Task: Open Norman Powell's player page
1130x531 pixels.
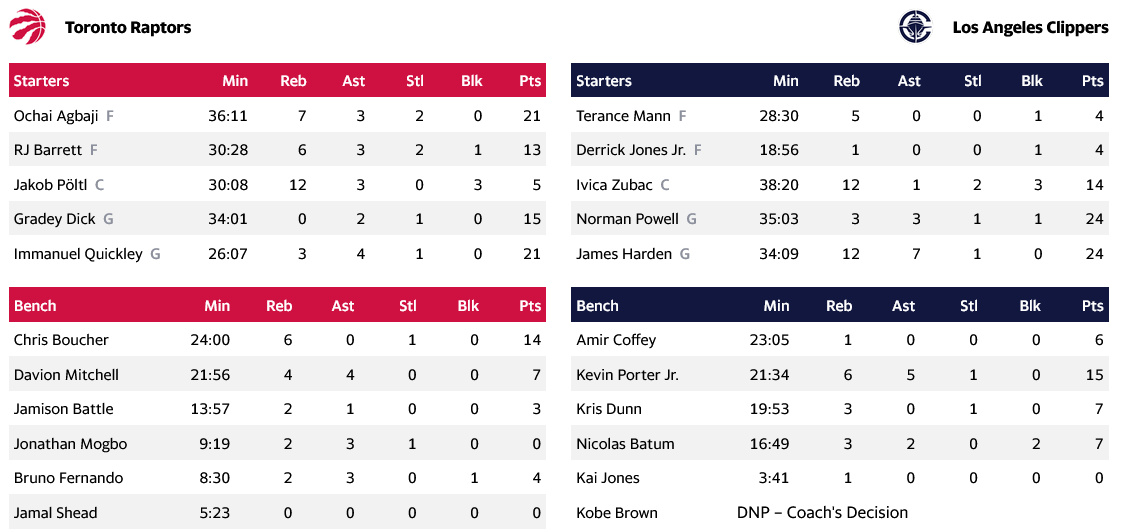Action: [x=627, y=219]
